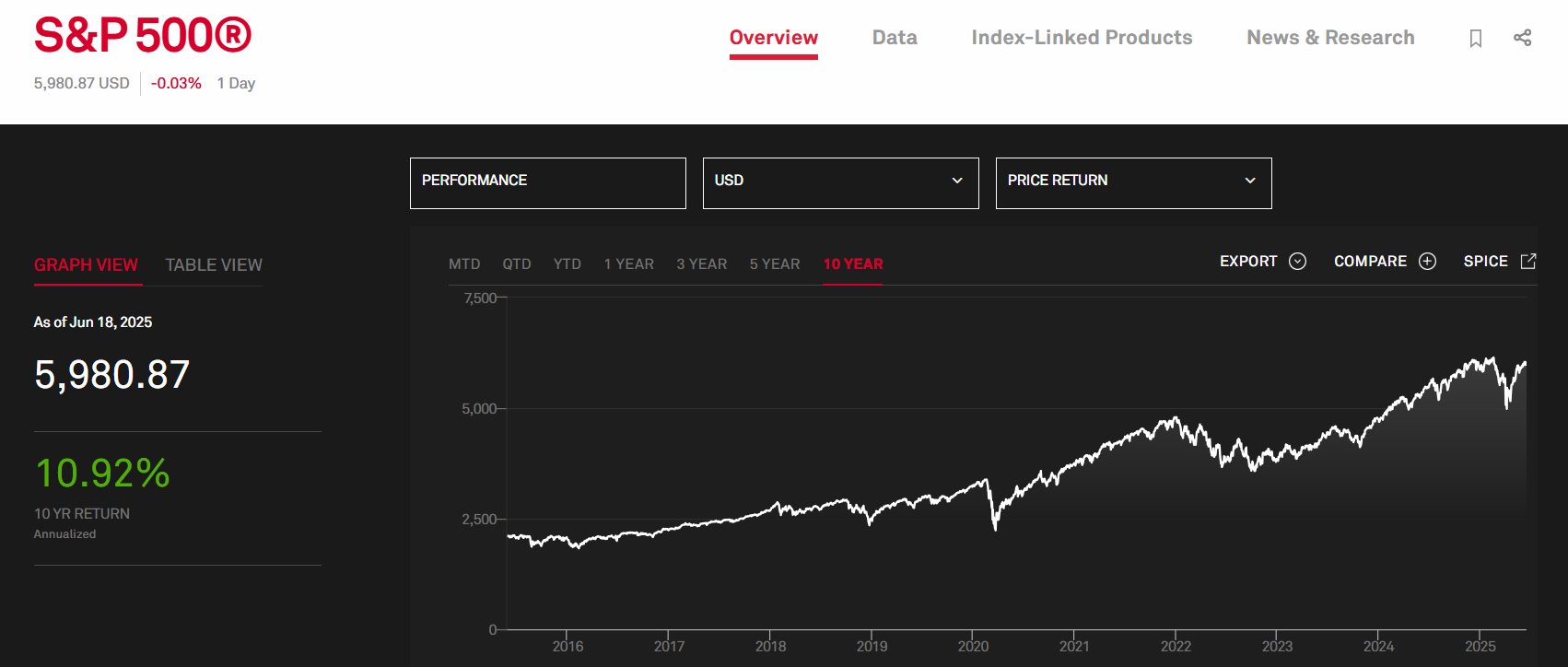This screenshot has width=1568, height=667.
Task: Click the 2022 x-axis label
Action: [x=1176, y=647]
